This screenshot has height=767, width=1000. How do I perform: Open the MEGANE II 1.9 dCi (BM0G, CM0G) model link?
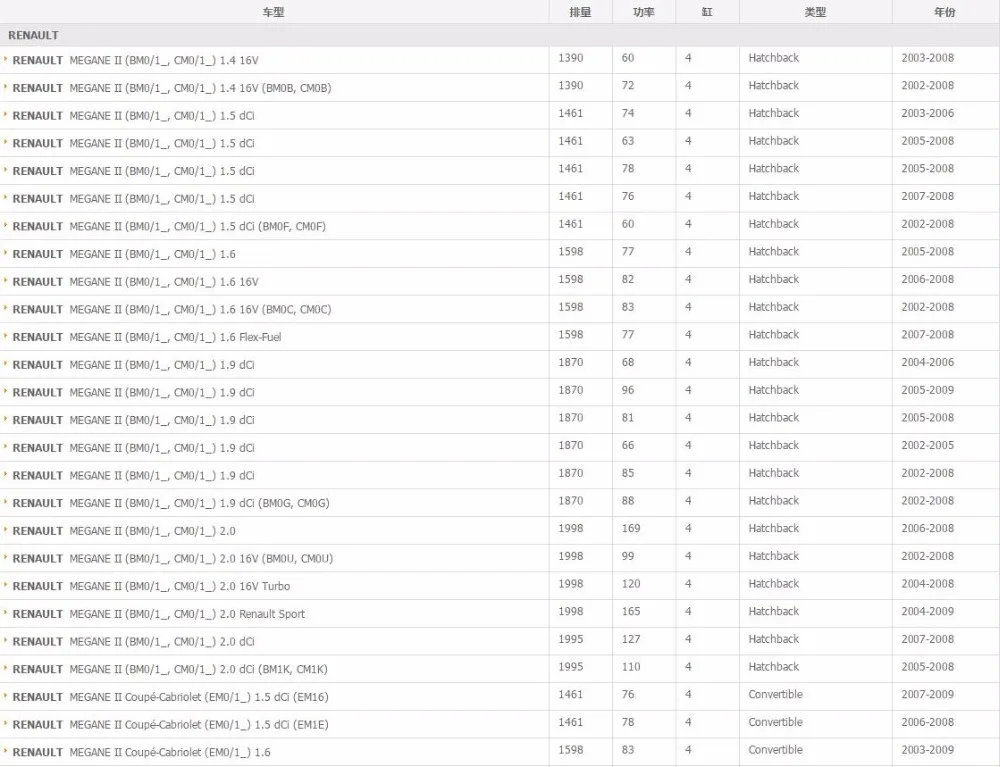point(171,503)
